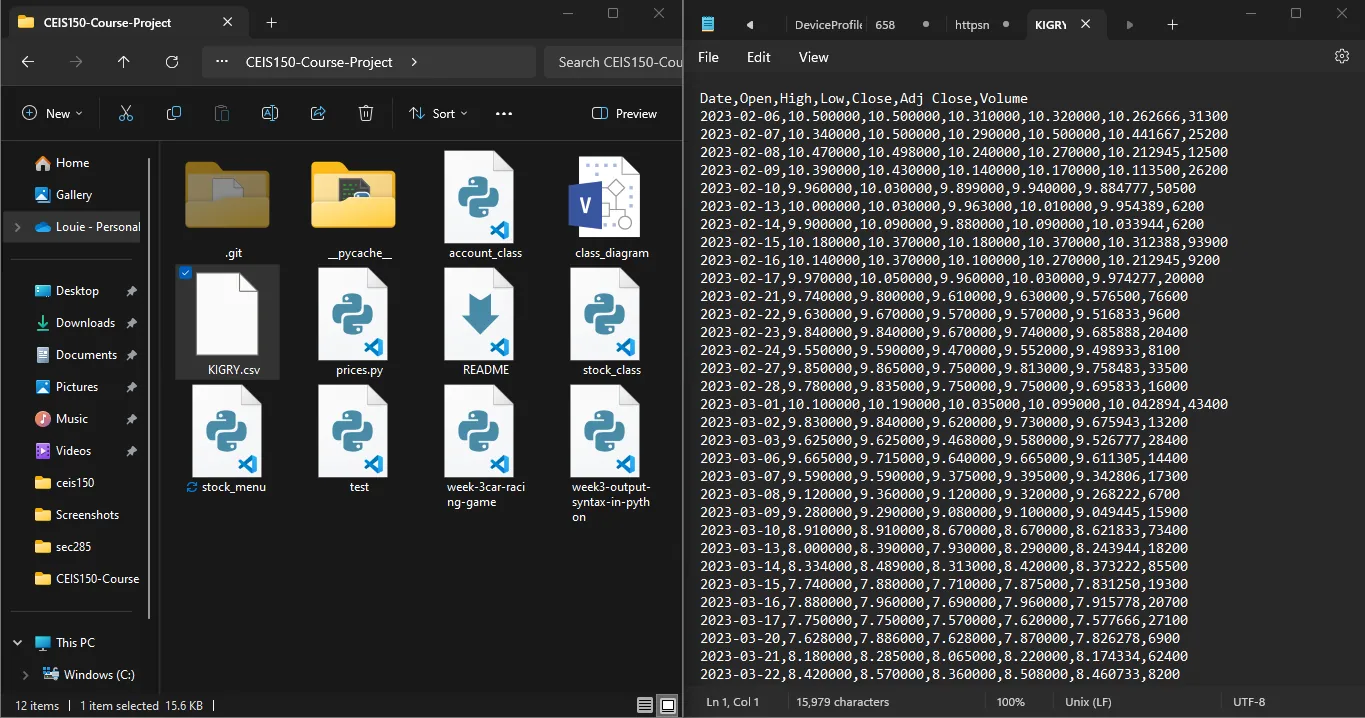Select week3-output-syntax-in-python file
Image resolution: width=1365 pixels, height=718 pixels.
(605, 455)
